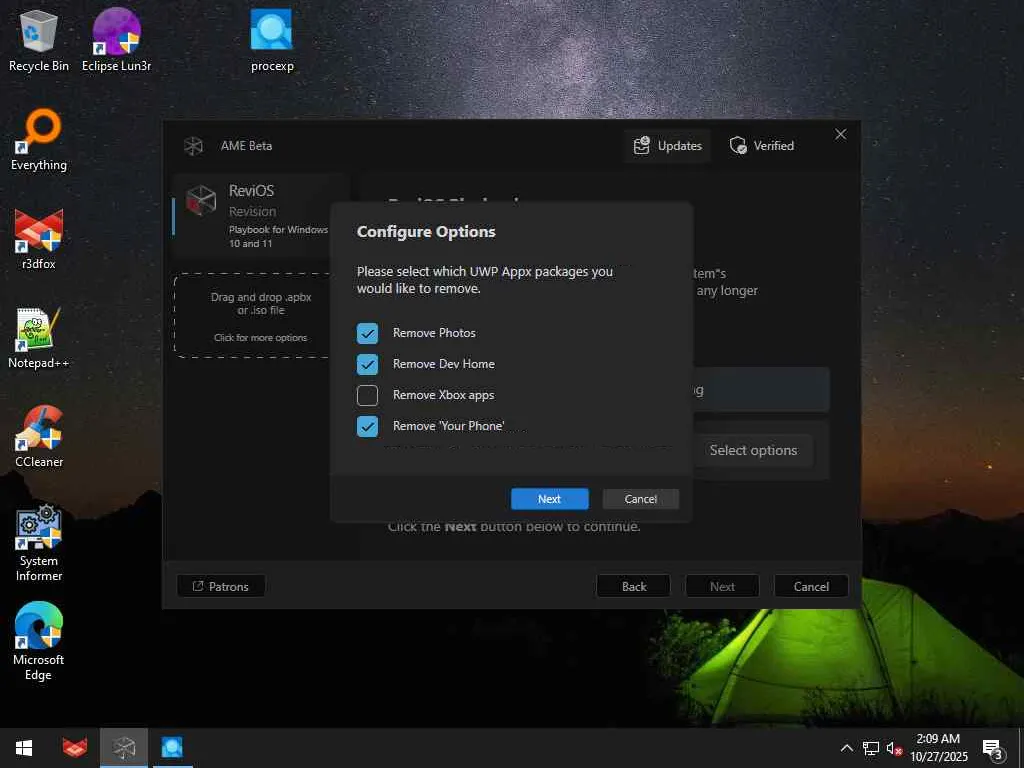Open the Microsoft Edge desktop icon
Image resolution: width=1024 pixels, height=768 pixels.
(39, 642)
